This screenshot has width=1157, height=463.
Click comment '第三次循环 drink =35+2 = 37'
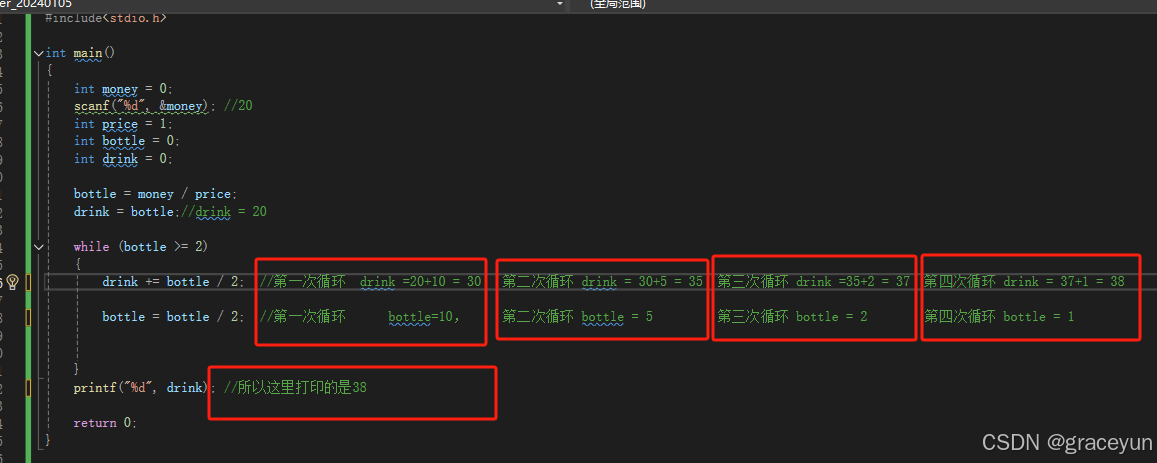point(814,281)
